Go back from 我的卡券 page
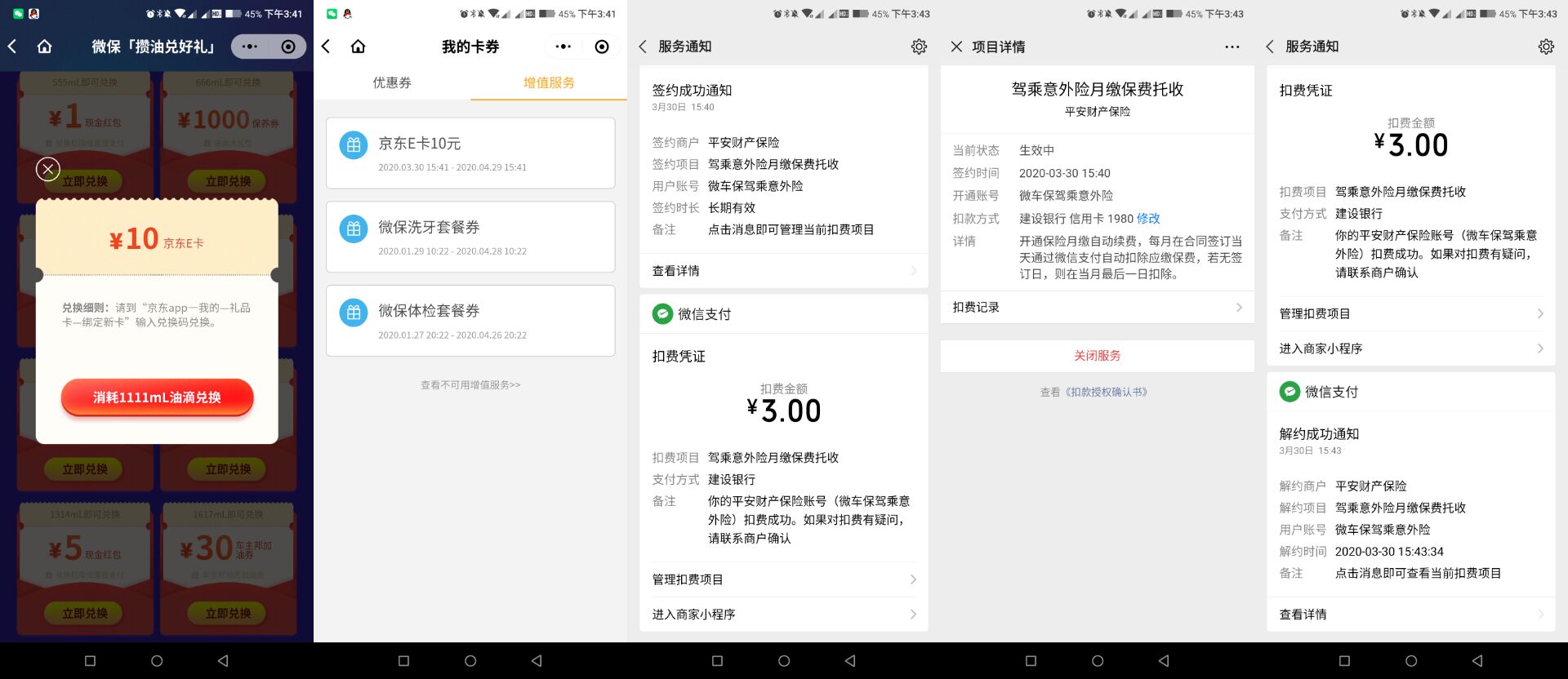 [x=326, y=47]
